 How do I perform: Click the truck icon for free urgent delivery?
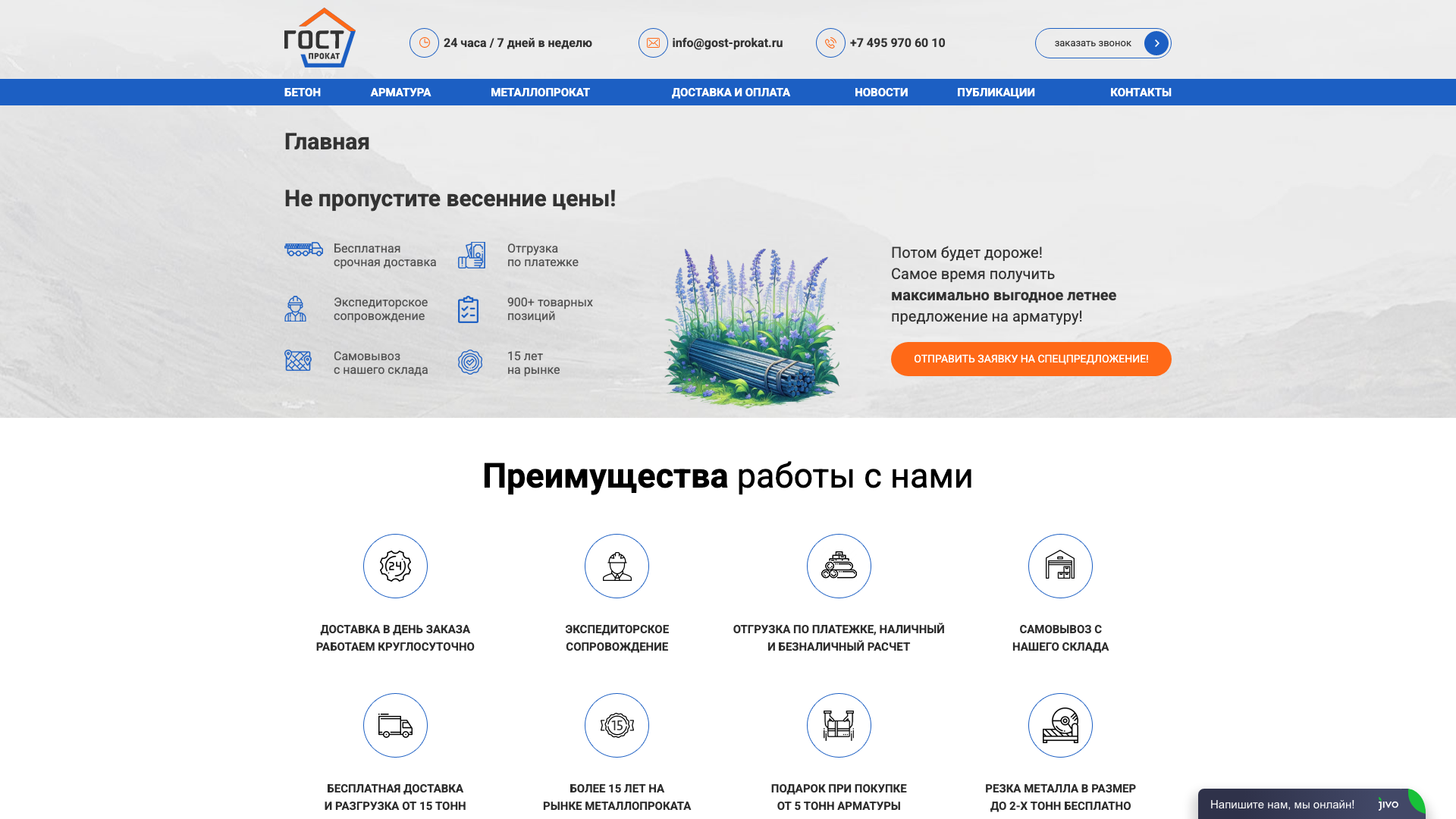point(303,249)
